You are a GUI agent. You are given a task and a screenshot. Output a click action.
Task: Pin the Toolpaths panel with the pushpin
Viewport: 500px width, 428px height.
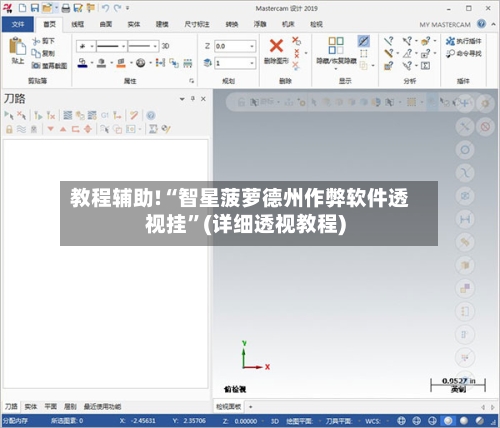tap(193, 99)
